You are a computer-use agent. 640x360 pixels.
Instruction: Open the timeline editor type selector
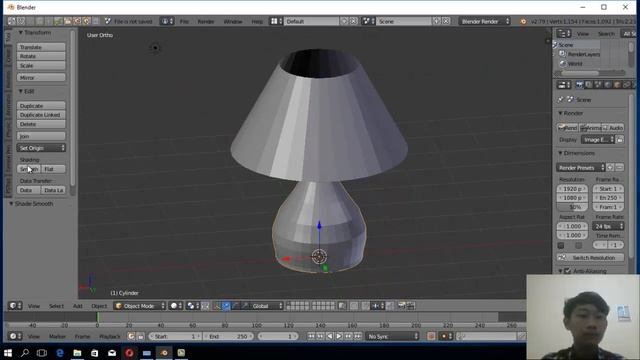point(16,336)
